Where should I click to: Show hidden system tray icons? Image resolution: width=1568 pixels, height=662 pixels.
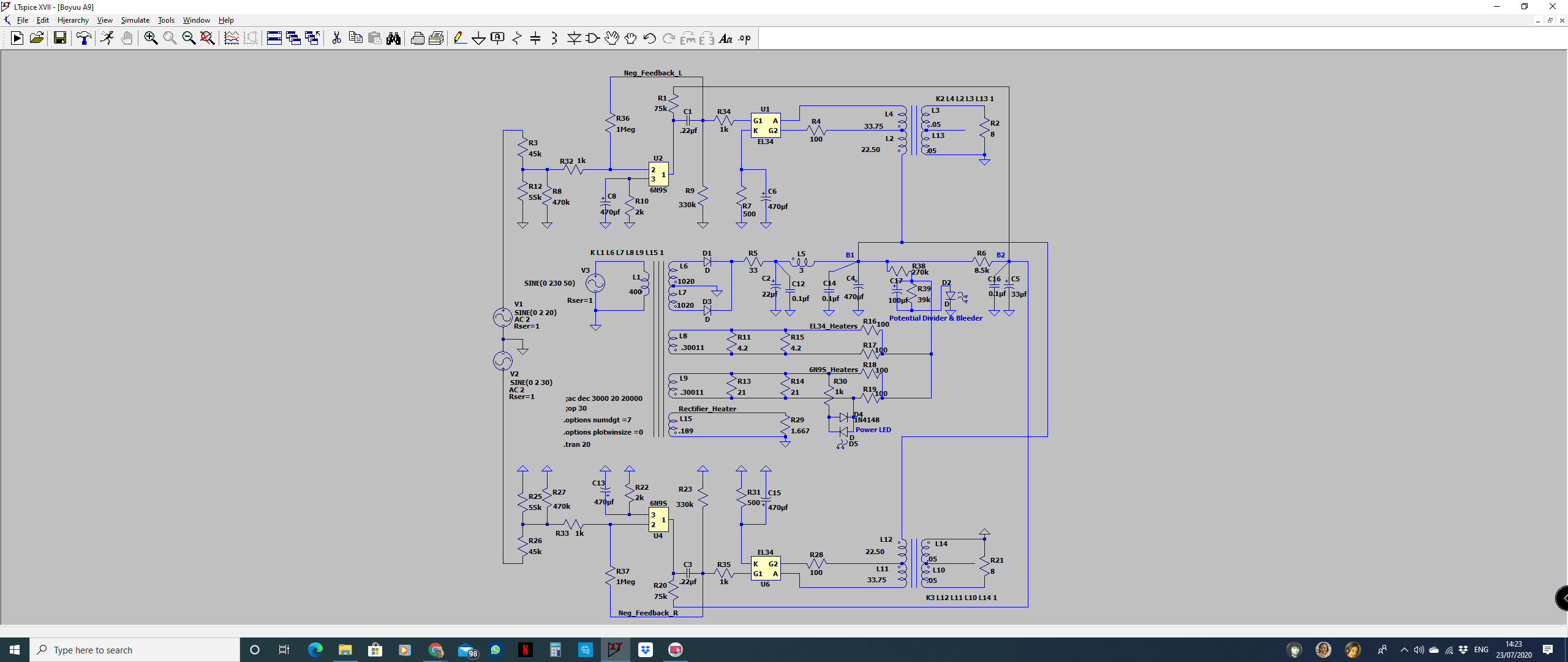1404,650
